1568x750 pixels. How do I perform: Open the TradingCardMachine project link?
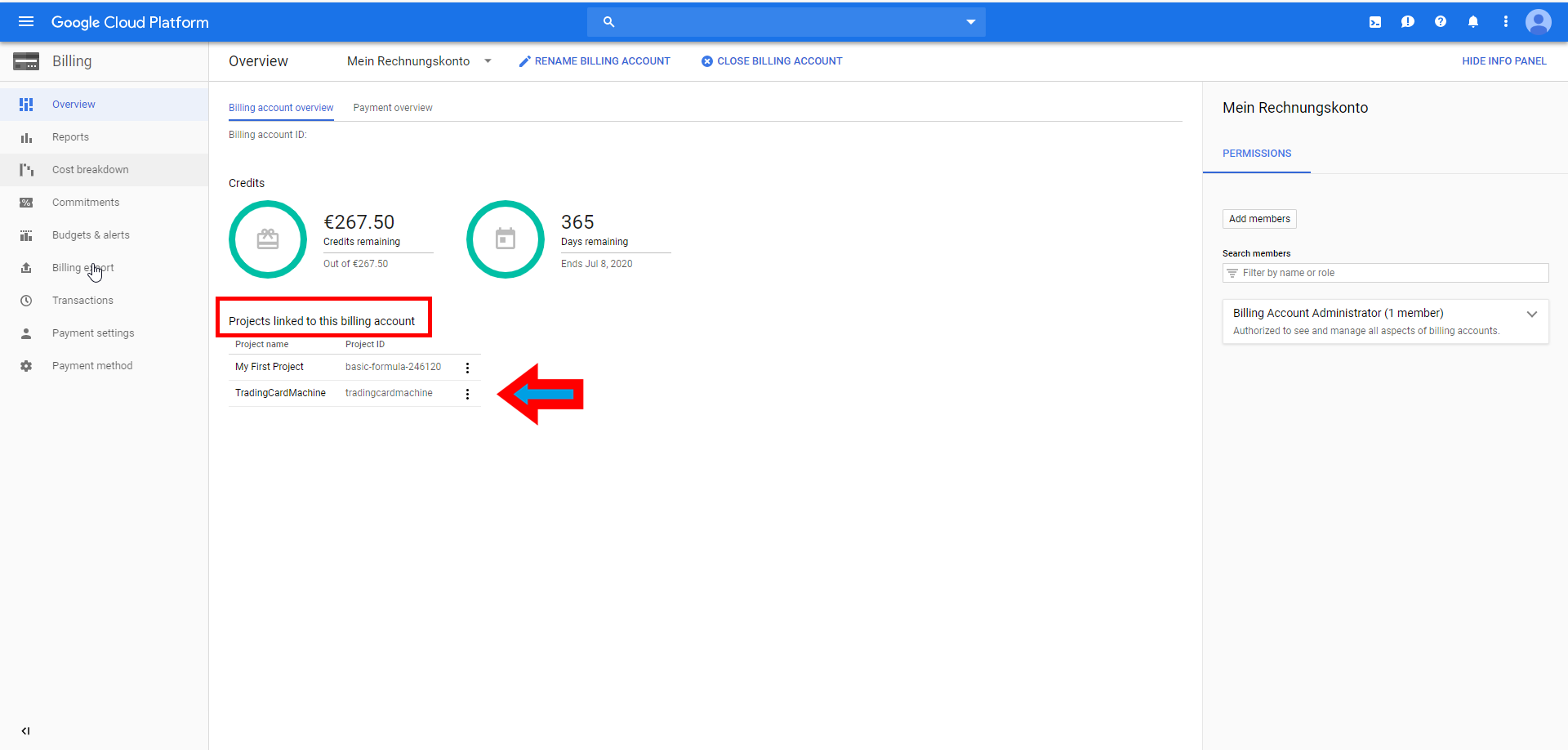(x=280, y=393)
